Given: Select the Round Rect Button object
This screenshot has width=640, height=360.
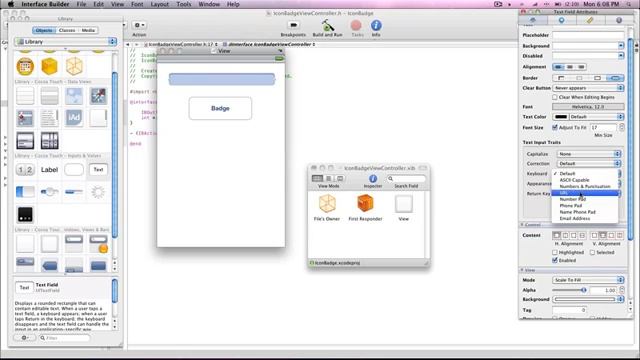Looking at the screenshot, I should (74, 170).
